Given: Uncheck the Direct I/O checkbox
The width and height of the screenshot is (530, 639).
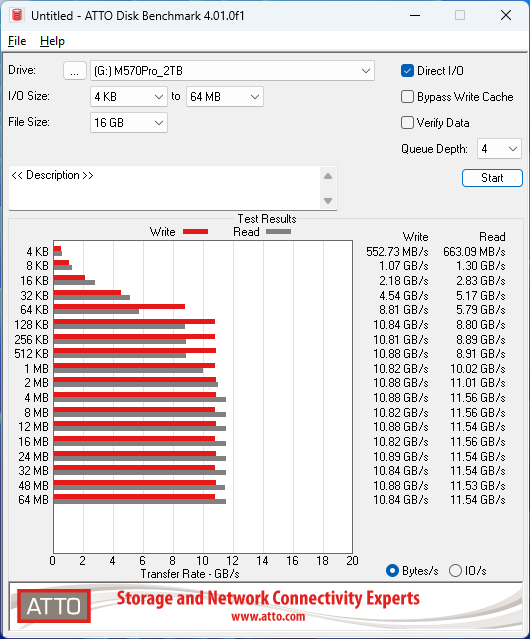Looking at the screenshot, I should coord(407,71).
